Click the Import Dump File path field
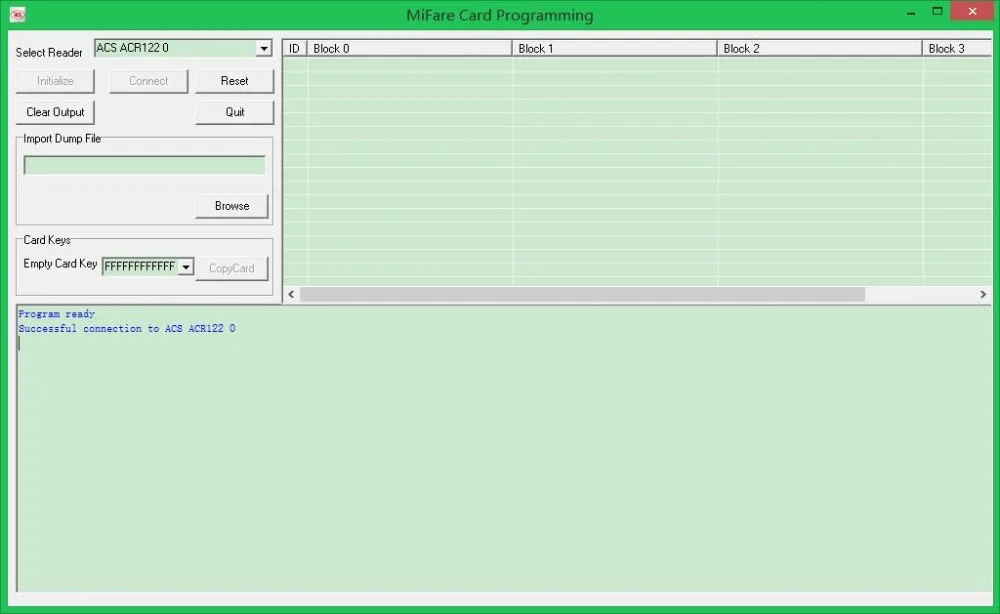Screen dimensions: 1000x614 tap(145, 165)
